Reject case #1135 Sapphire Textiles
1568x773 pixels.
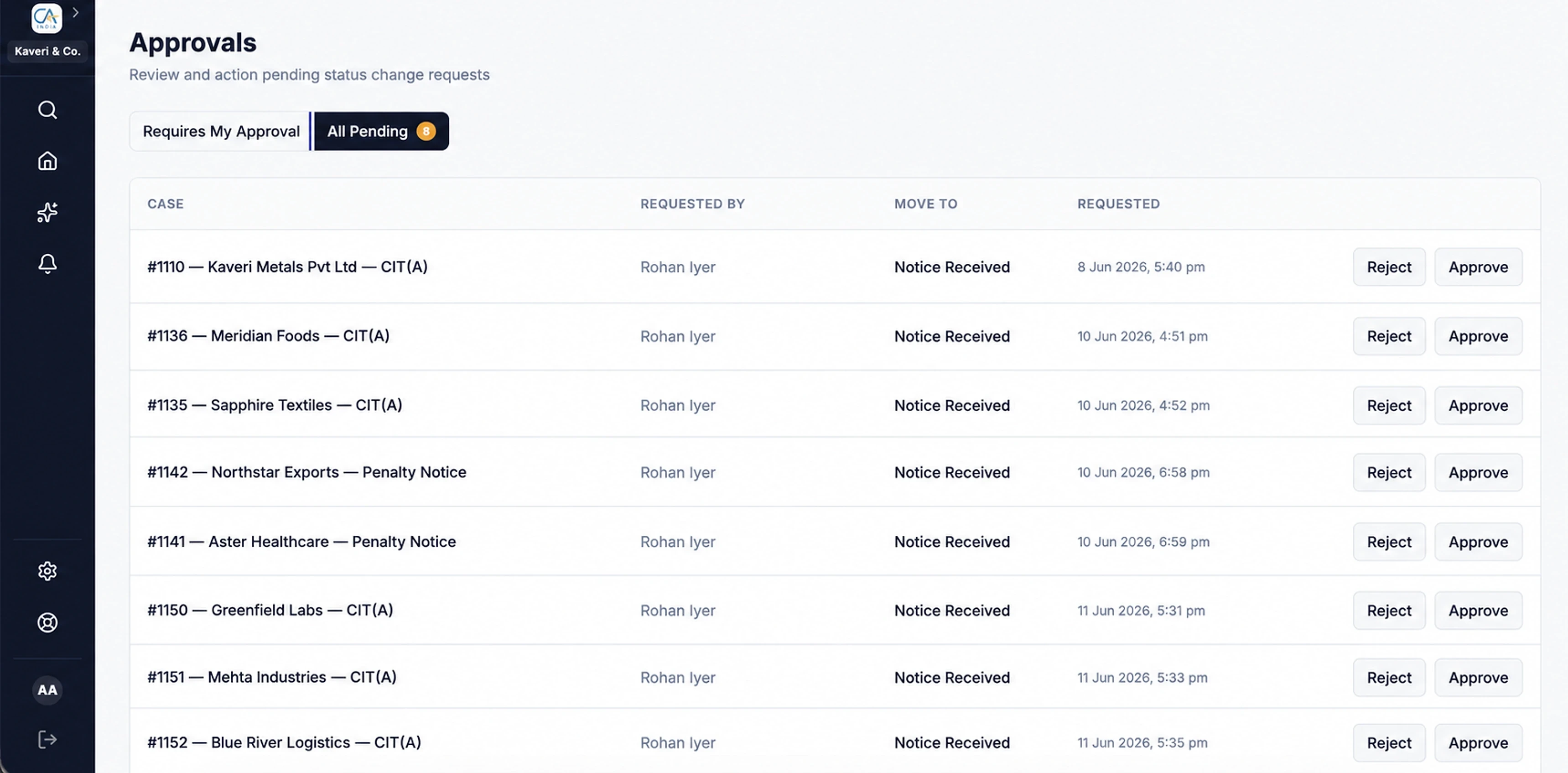pyautogui.click(x=1389, y=406)
